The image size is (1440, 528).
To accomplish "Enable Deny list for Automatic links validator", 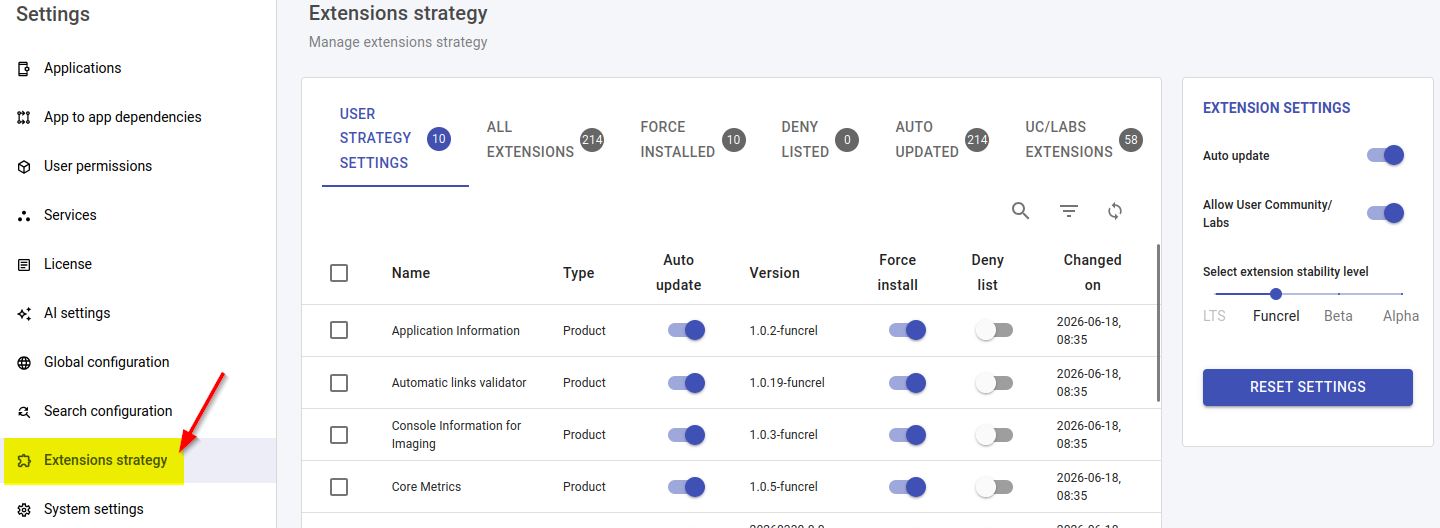I will [x=994, y=382].
